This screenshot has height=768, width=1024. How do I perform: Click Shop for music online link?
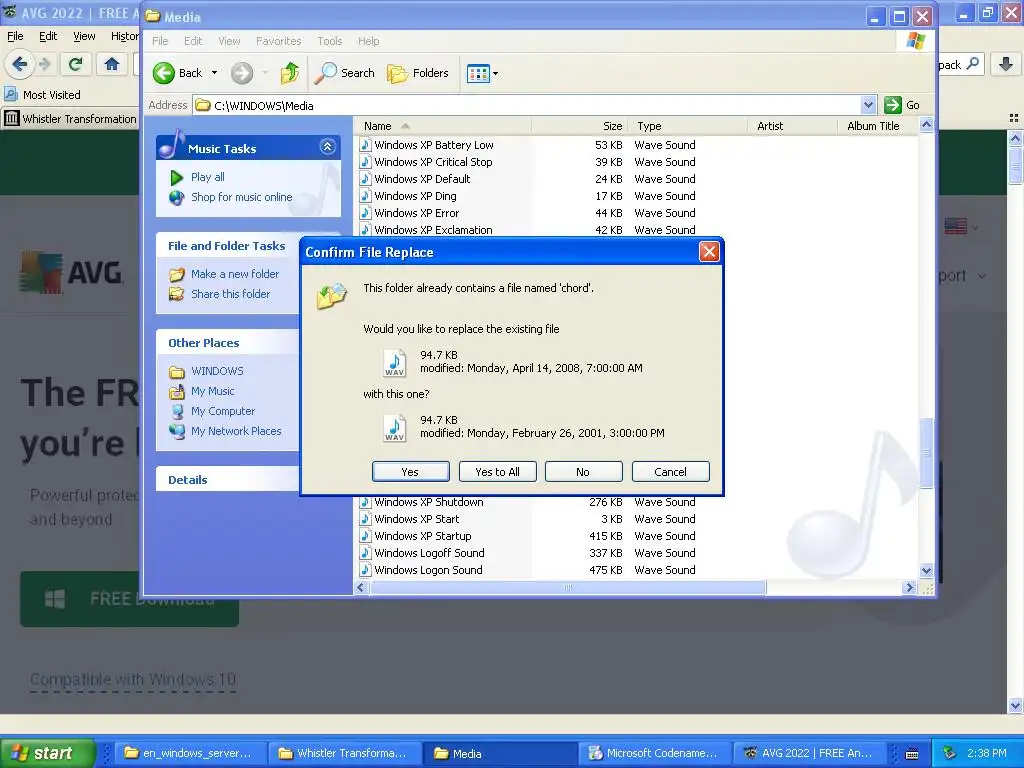point(241,197)
